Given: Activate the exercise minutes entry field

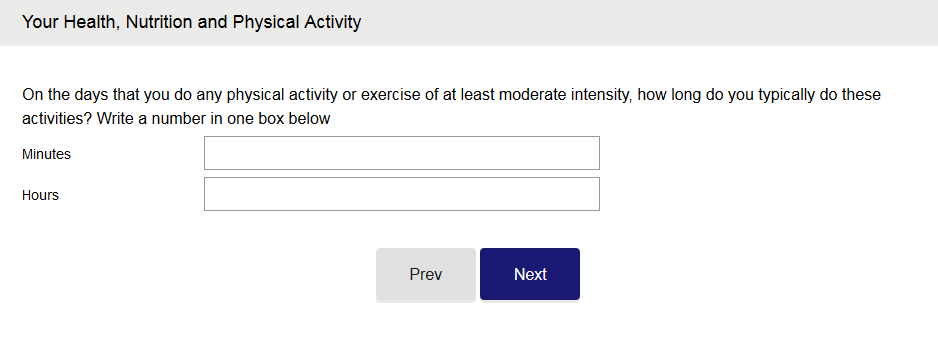Looking at the screenshot, I should click(401, 153).
